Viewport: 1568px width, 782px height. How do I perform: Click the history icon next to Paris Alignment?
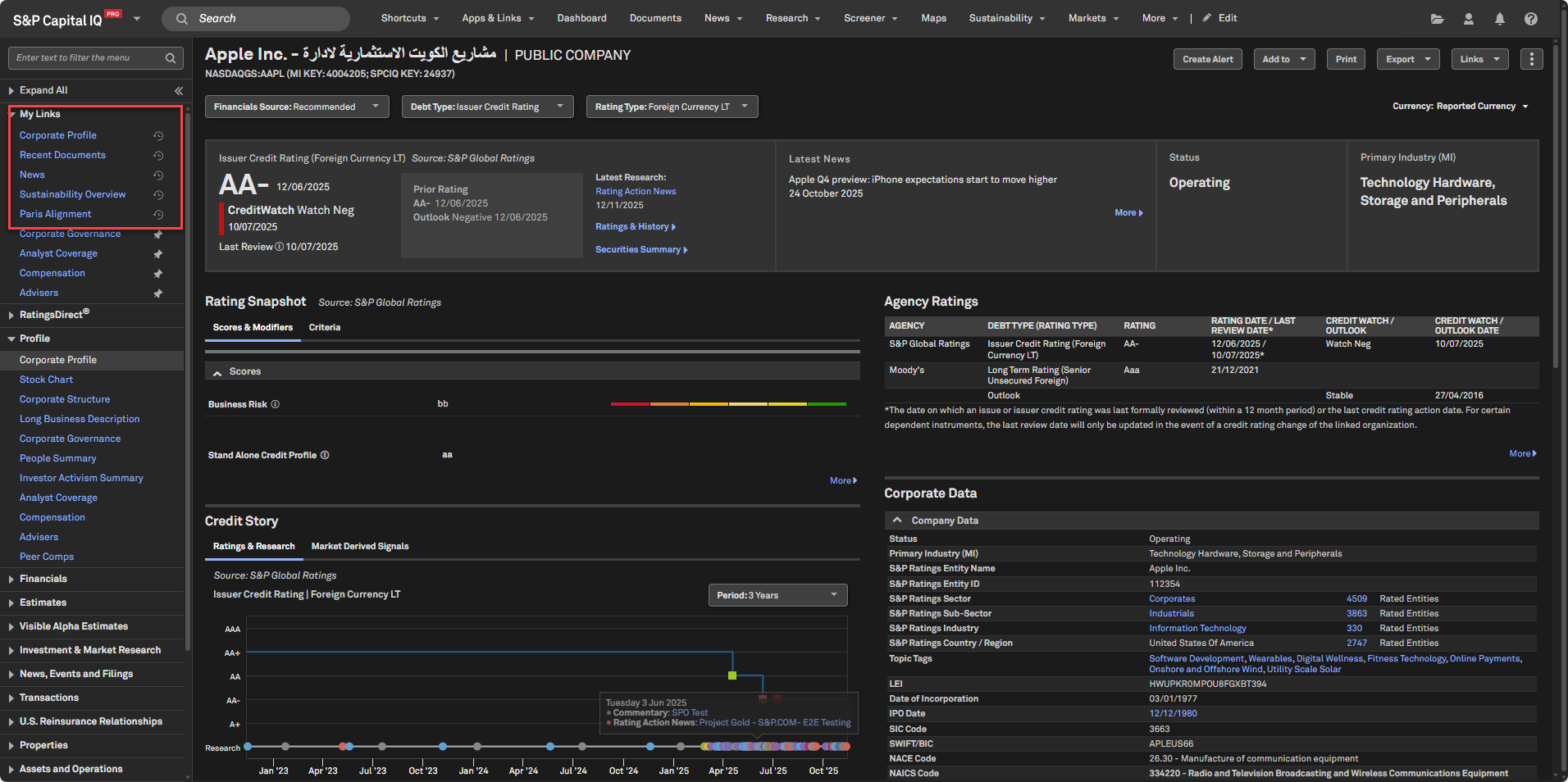[x=158, y=215]
